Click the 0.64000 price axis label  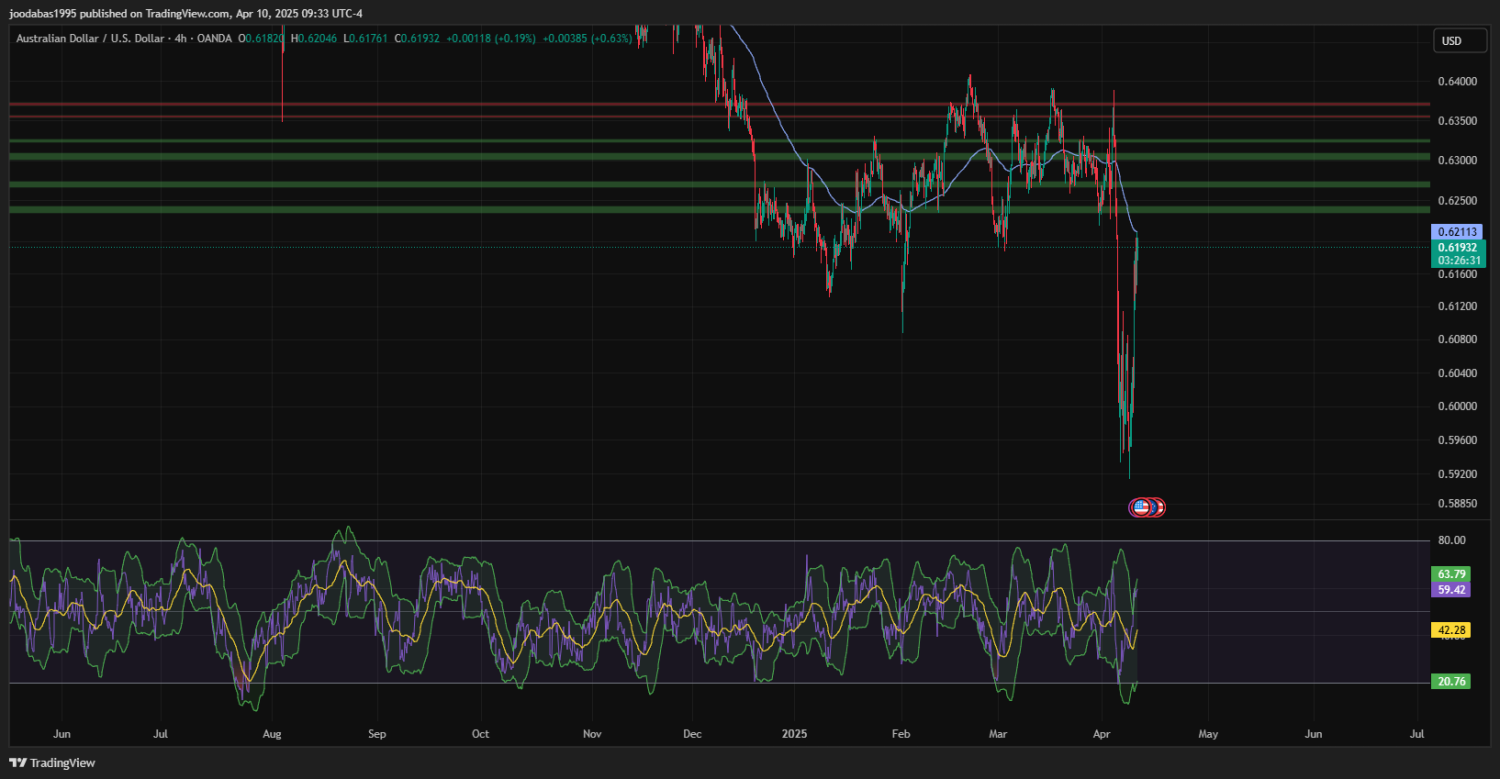(x=1456, y=82)
